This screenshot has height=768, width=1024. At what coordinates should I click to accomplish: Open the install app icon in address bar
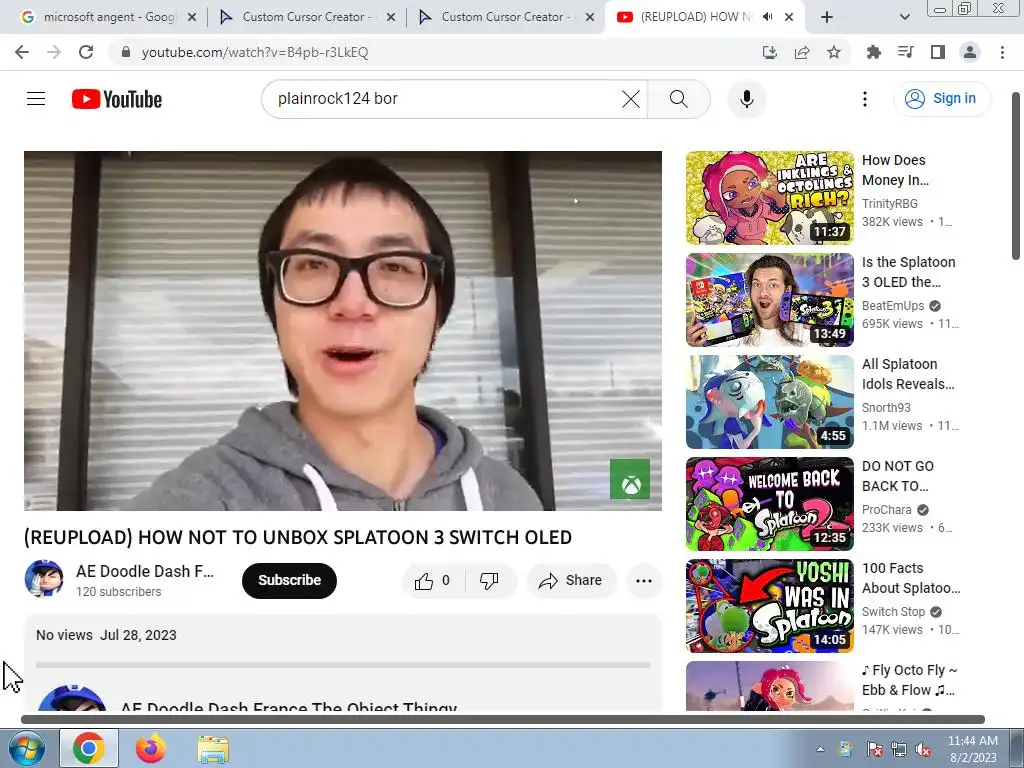(x=770, y=52)
